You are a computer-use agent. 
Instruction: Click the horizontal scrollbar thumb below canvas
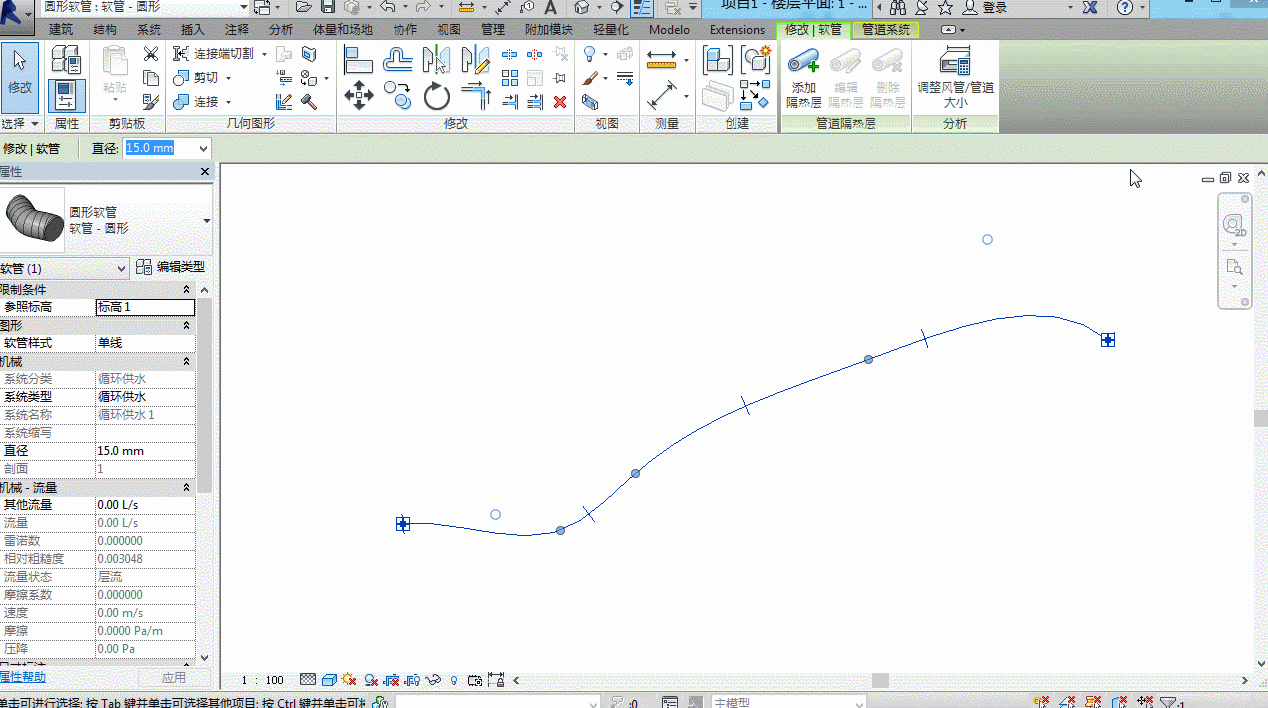[x=880, y=680]
